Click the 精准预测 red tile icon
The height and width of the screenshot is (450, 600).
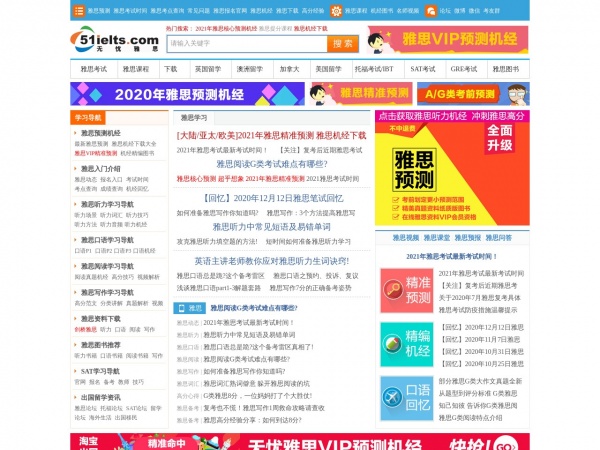point(407,290)
